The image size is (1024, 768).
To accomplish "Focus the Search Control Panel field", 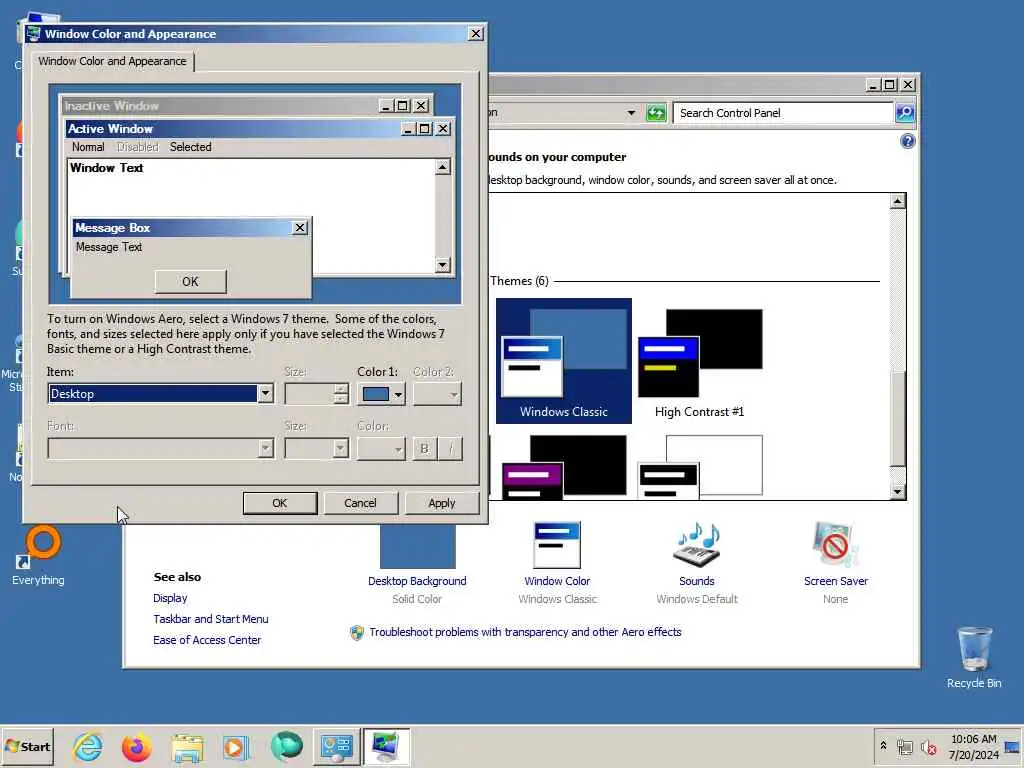I will coord(782,113).
